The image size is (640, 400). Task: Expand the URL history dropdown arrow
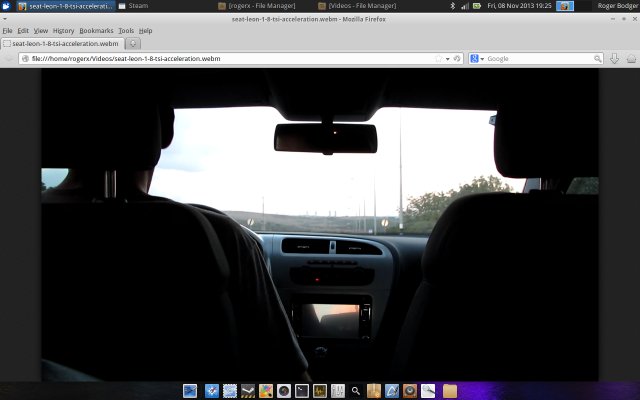(x=448, y=59)
